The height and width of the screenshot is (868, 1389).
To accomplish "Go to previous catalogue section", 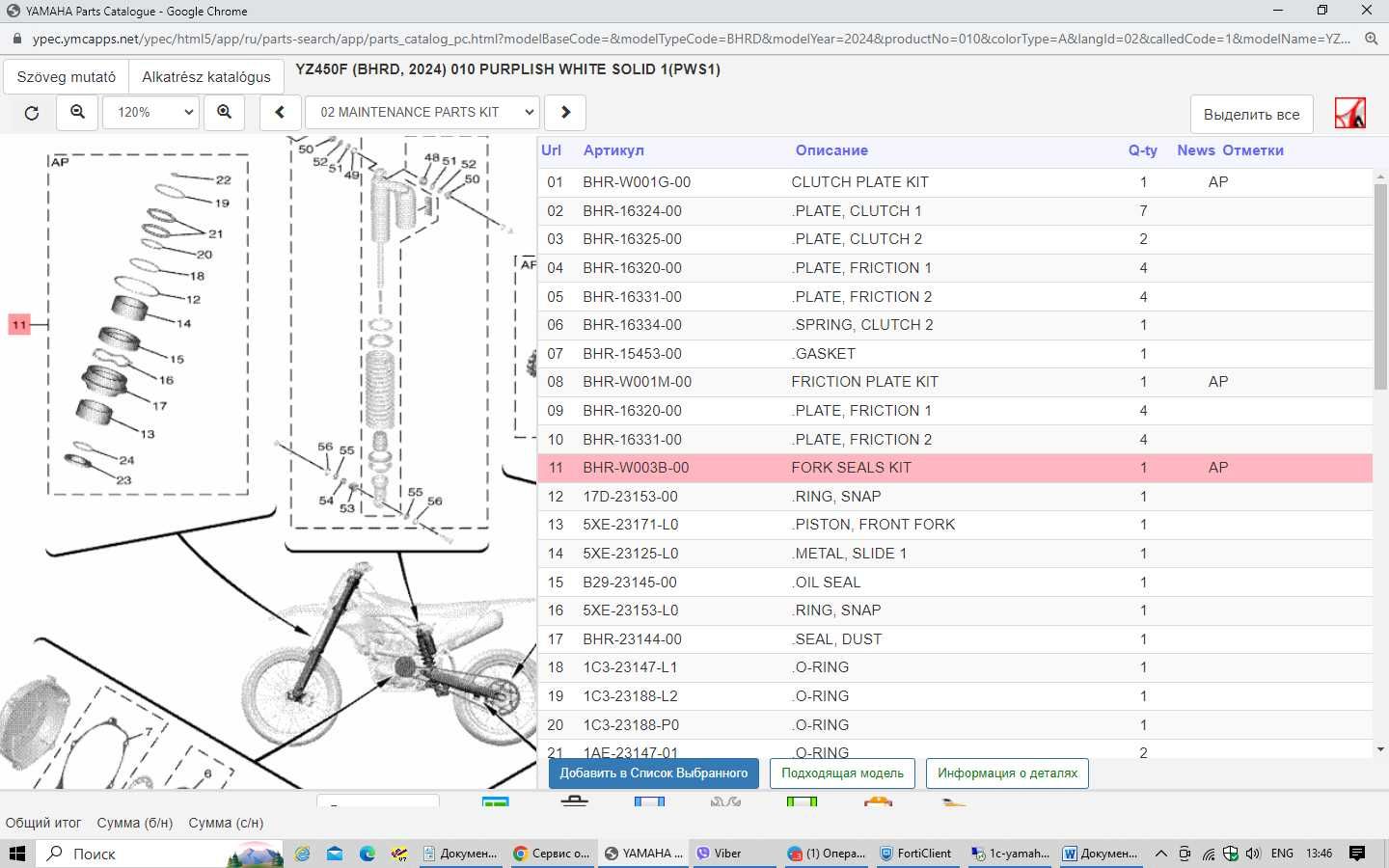I will click(x=280, y=113).
